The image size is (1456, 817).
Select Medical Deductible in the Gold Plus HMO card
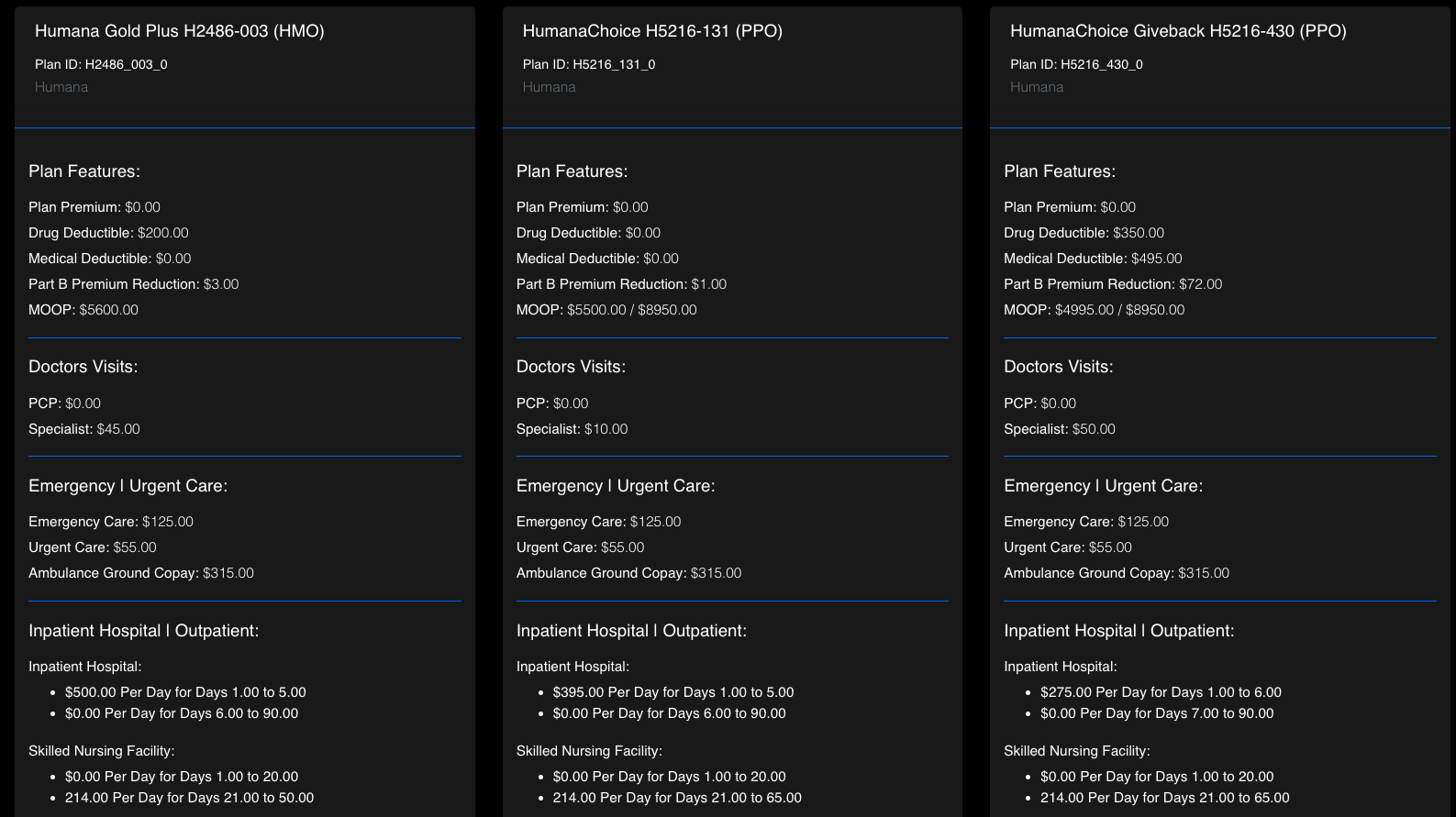(x=110, y=259)
